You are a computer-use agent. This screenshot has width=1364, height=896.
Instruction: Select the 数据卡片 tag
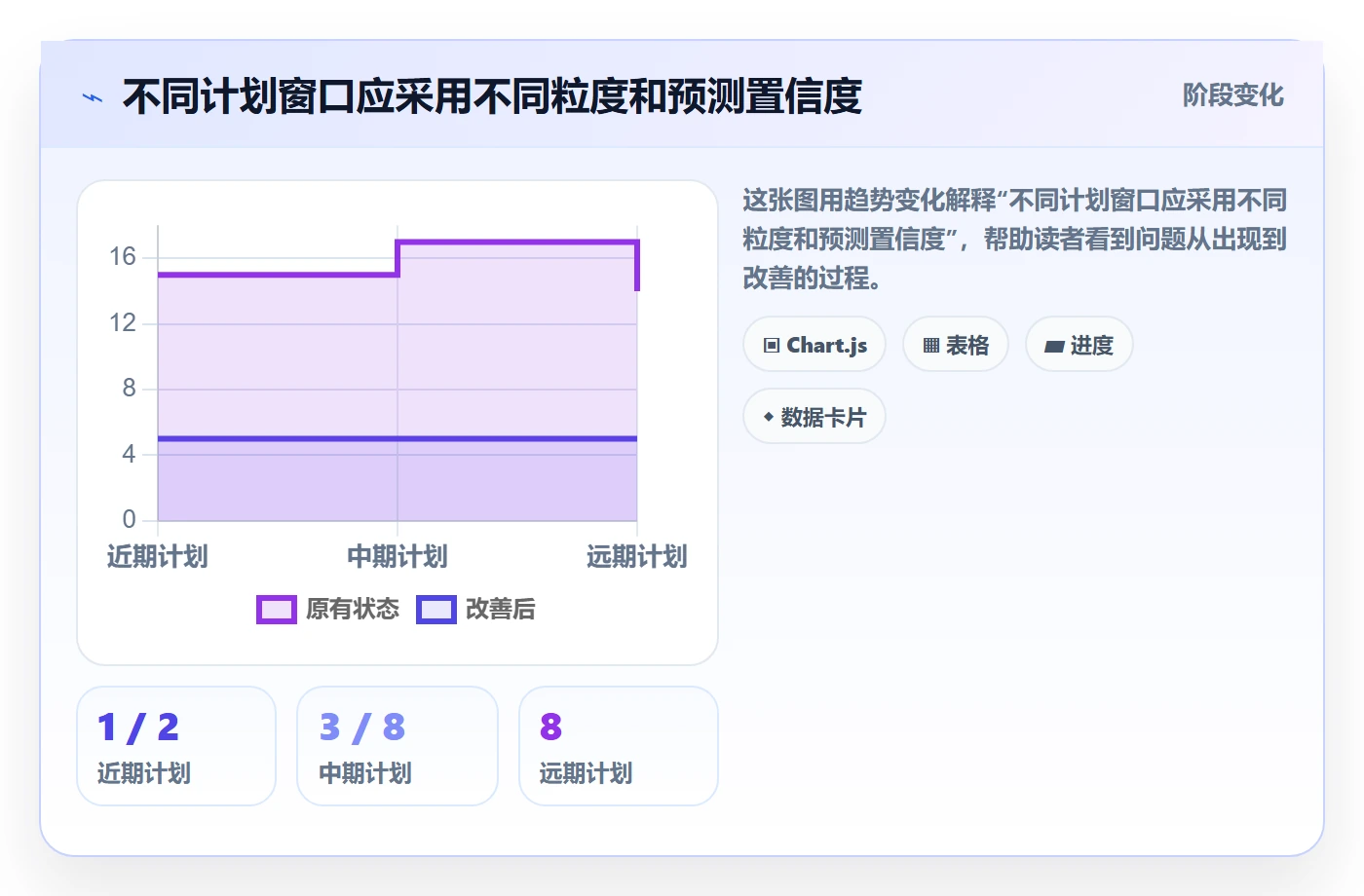coord(815,417)
